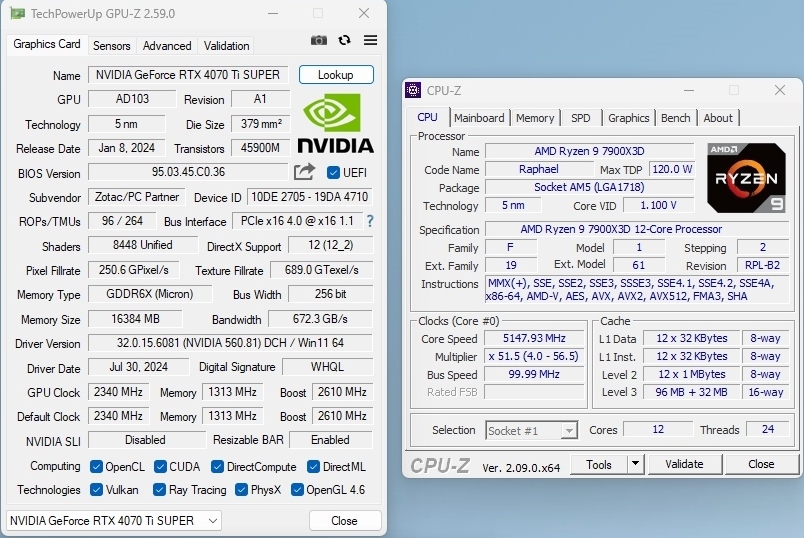
Task: Click the Revision value RPL-B2
Action: pos(763,265)
